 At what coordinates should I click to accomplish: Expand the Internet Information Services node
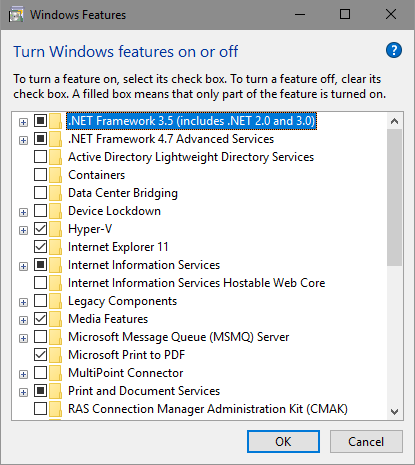pyautogui.click(x=23, y=266)
